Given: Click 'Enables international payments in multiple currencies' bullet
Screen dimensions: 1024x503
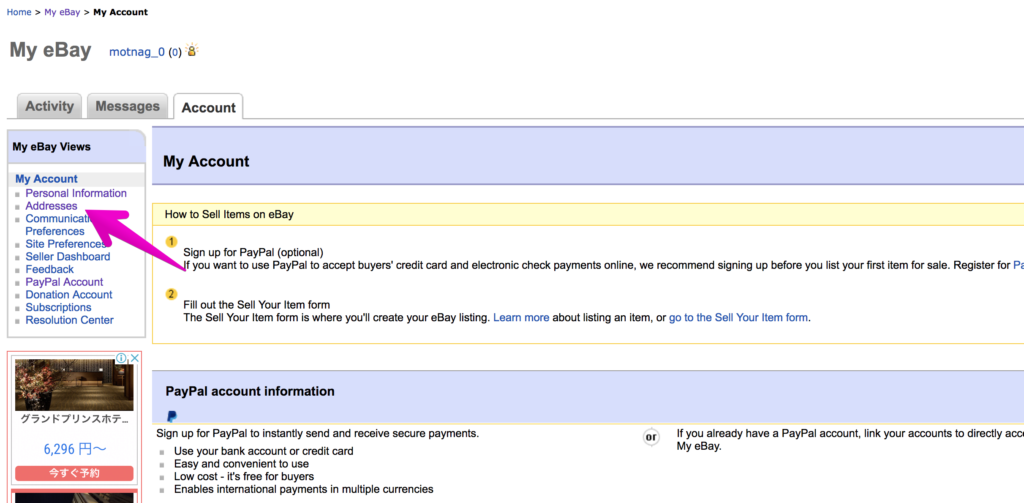Looking at the screenshot, I should click(x=304, y=489).
